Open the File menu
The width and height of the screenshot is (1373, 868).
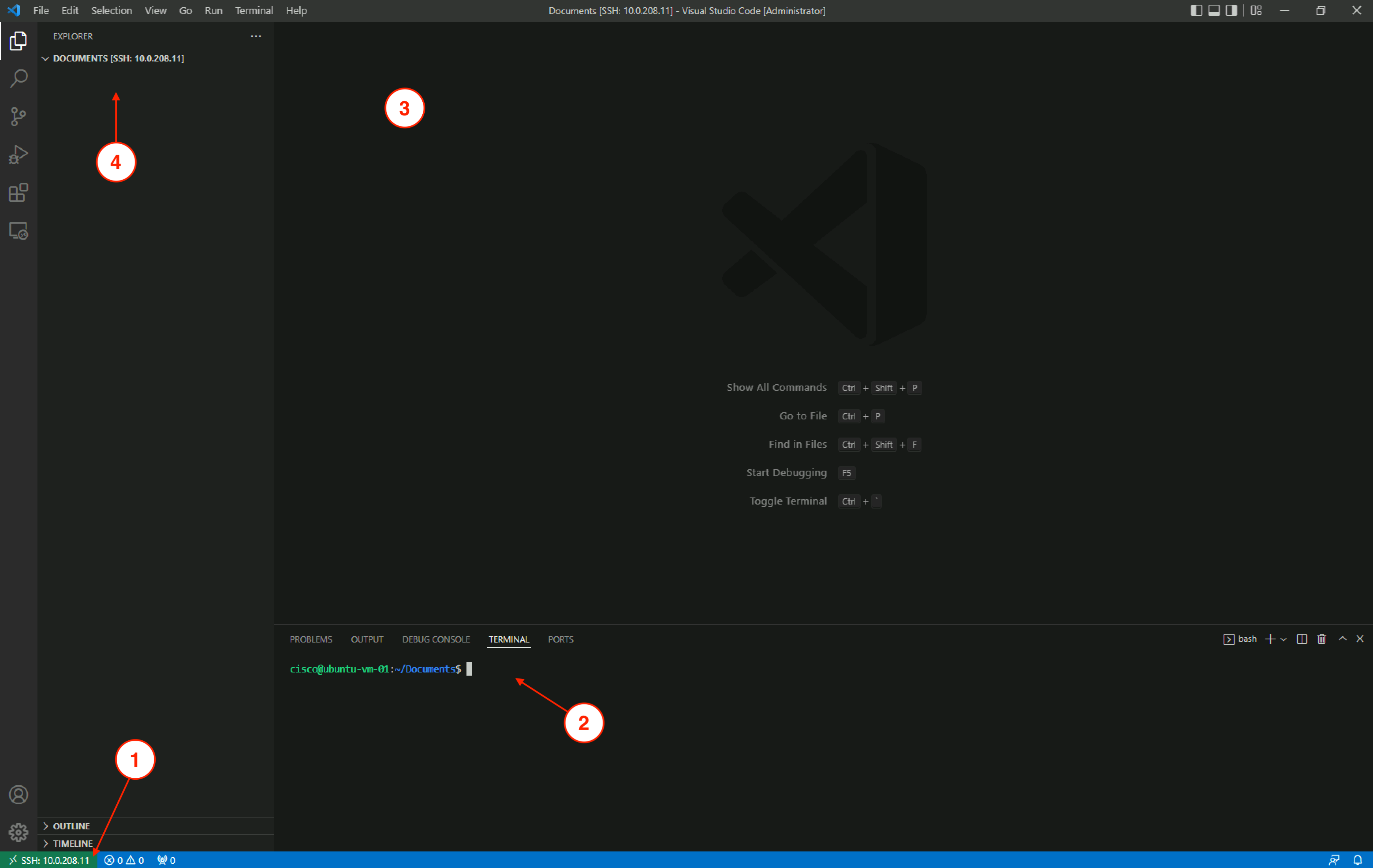(41, 10)
